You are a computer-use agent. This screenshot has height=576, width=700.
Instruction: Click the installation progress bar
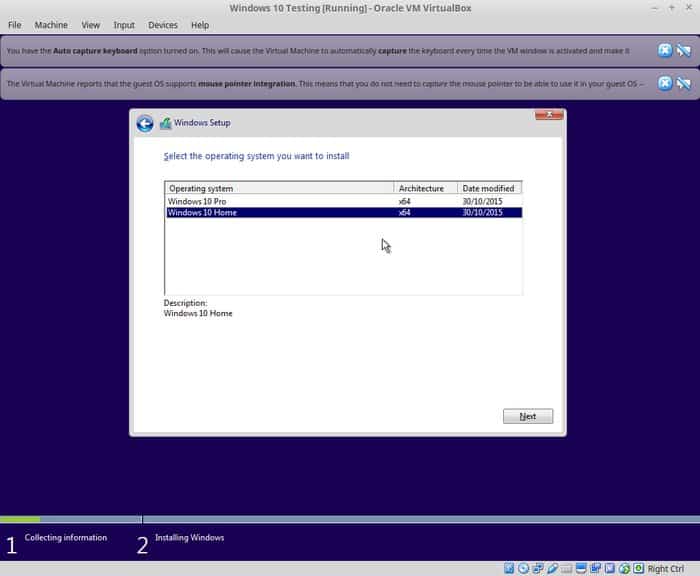point(350,519)
